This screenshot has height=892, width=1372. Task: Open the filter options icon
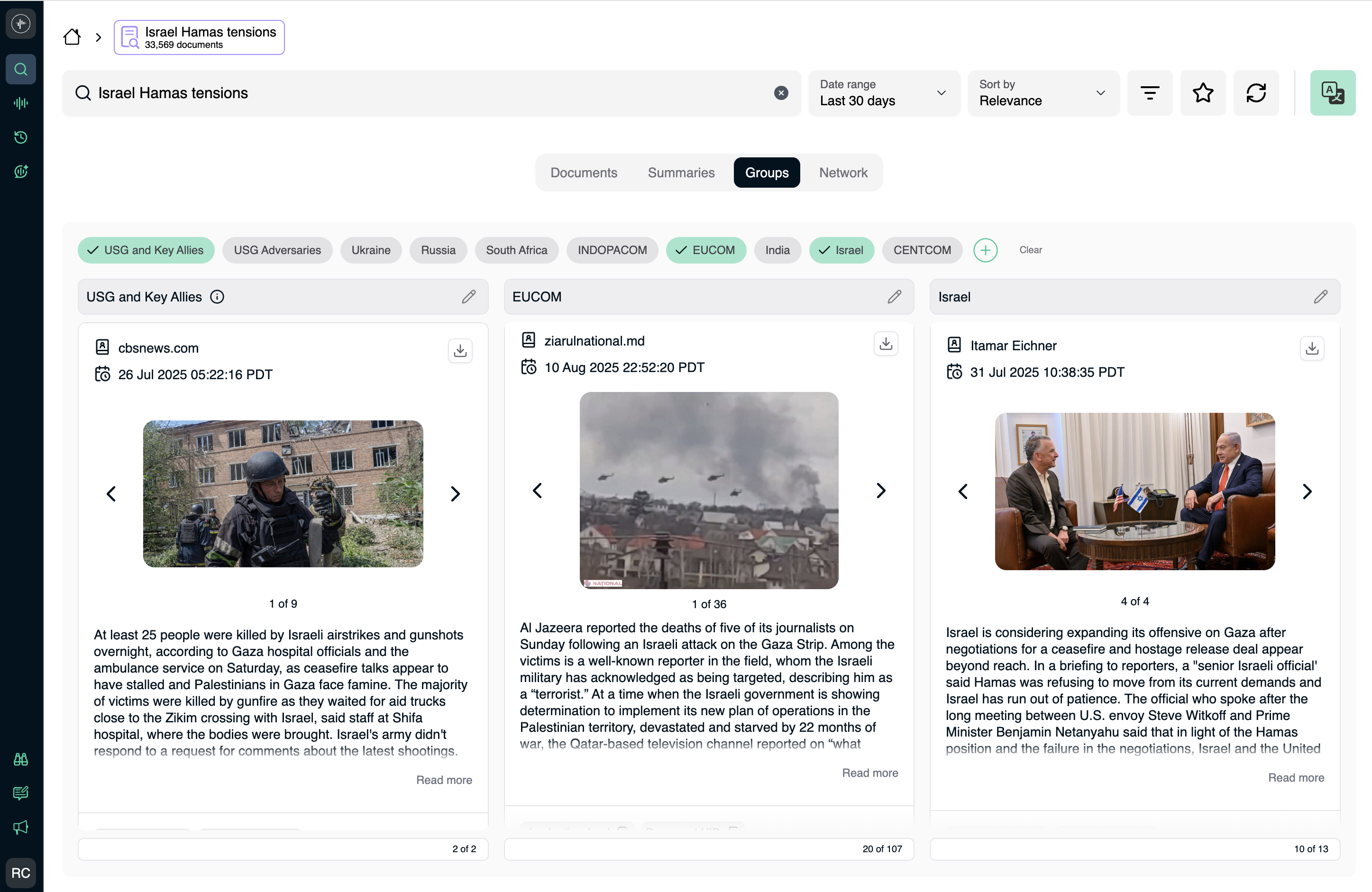click(1150, 93)
